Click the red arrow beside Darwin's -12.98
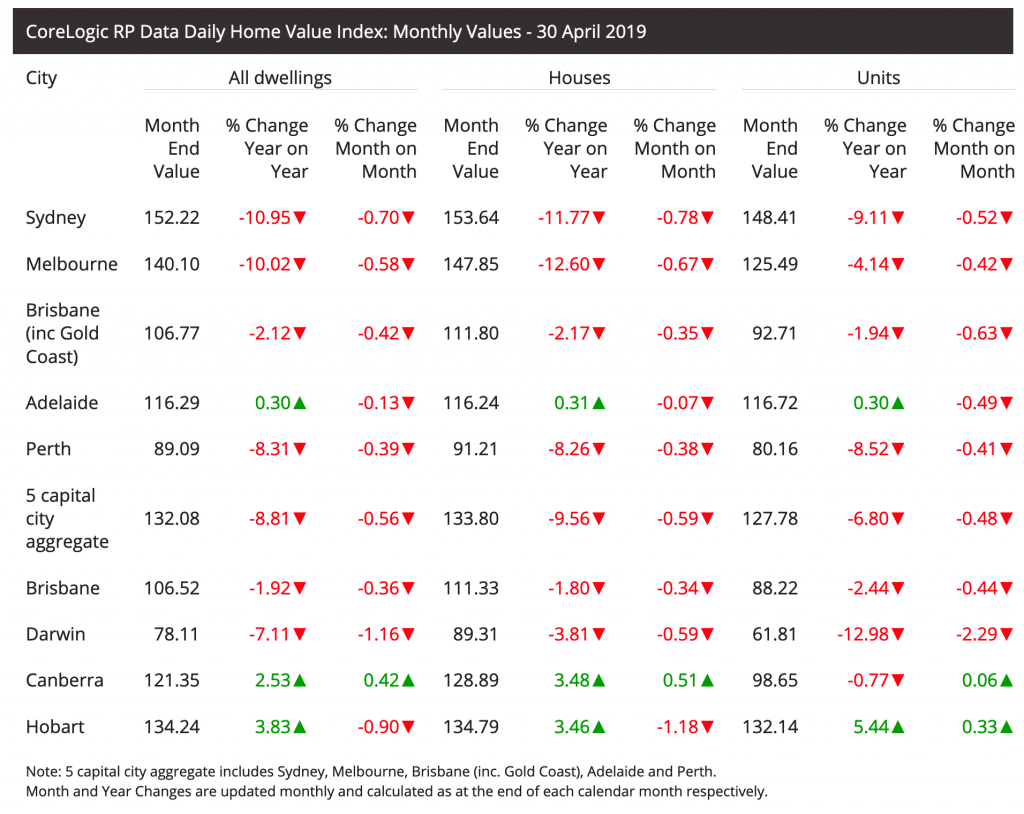This screenshot has width=1024, height=814. [x=898, y=635]
